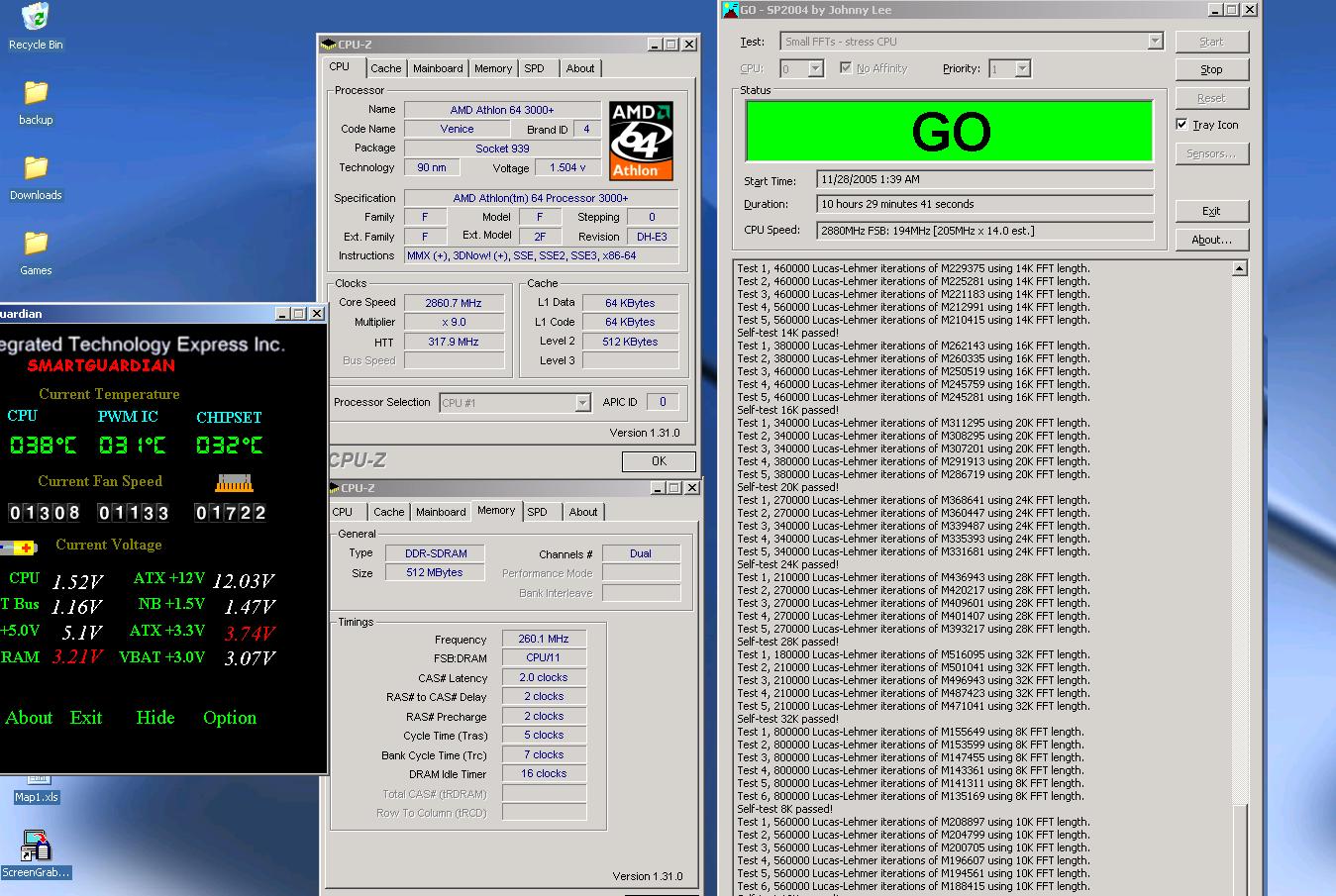Select the Games desktop folder
Screen dimensions: 1336x896
coord(36,252)
